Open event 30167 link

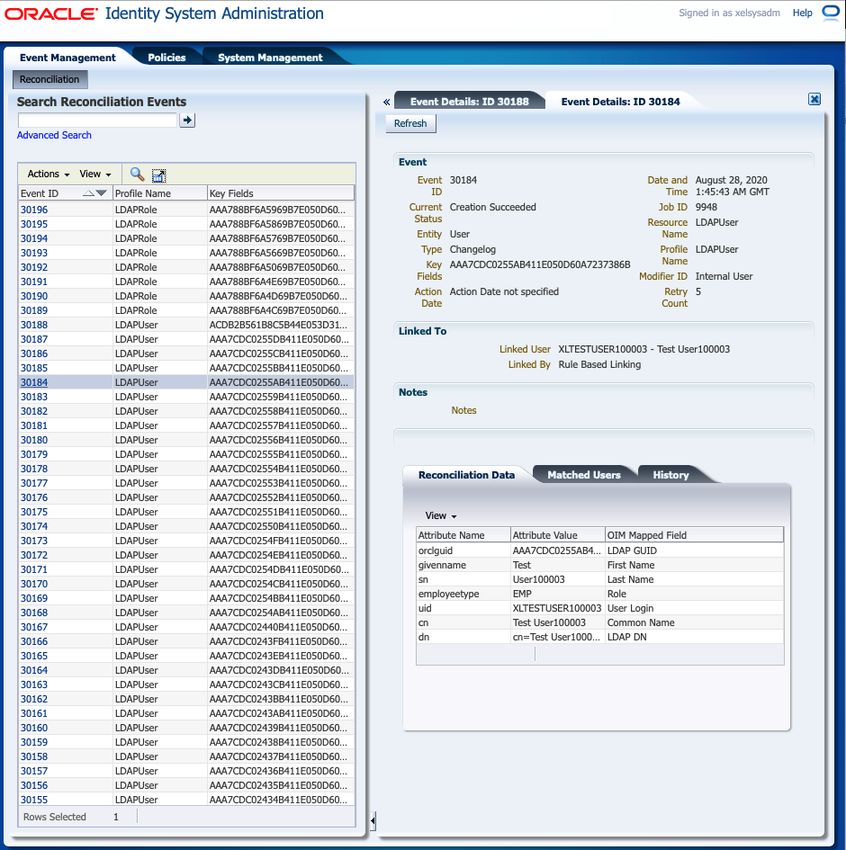pos(34,627)
